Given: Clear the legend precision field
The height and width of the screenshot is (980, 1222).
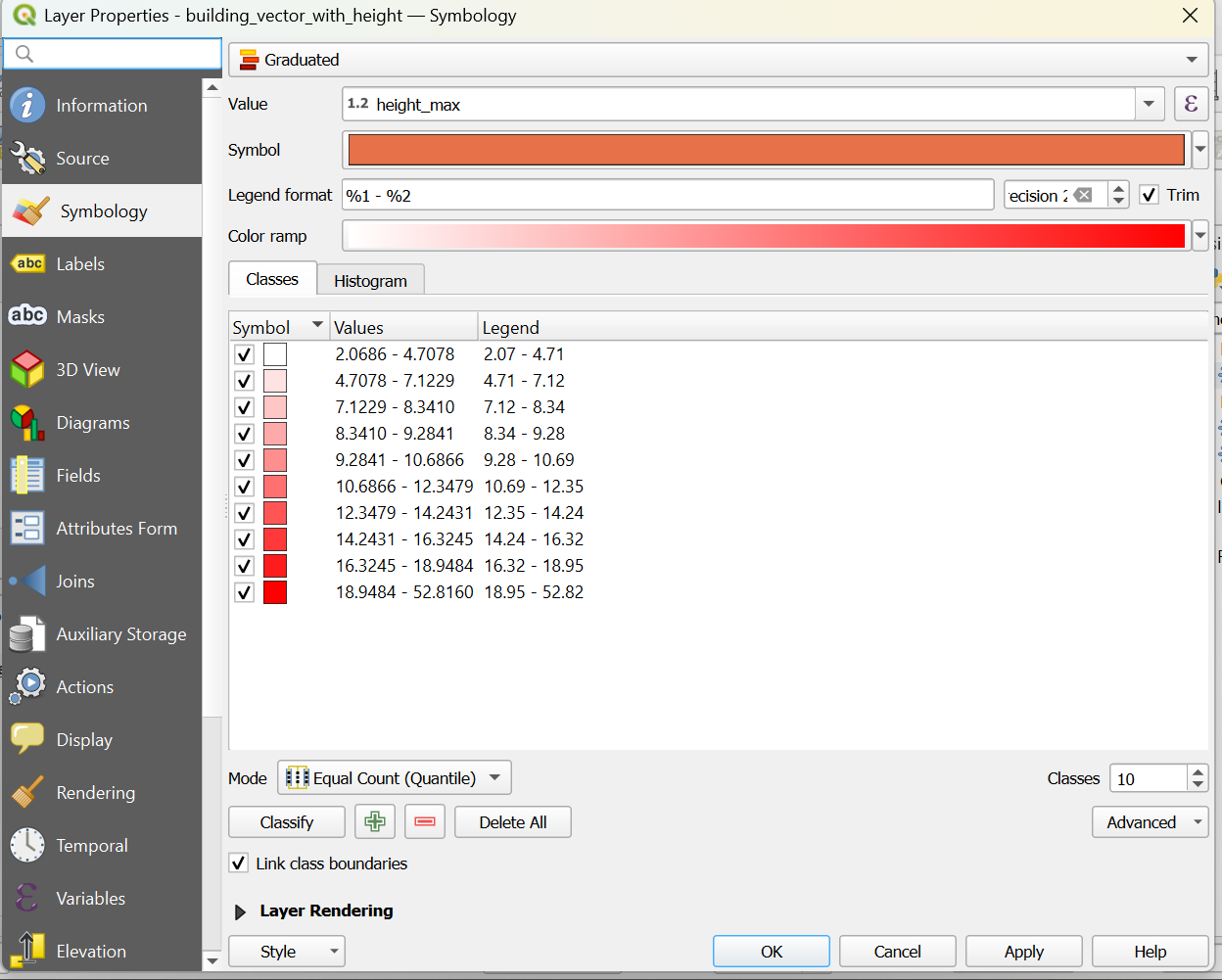Looking at the screenshot, I should point(1083,195).
